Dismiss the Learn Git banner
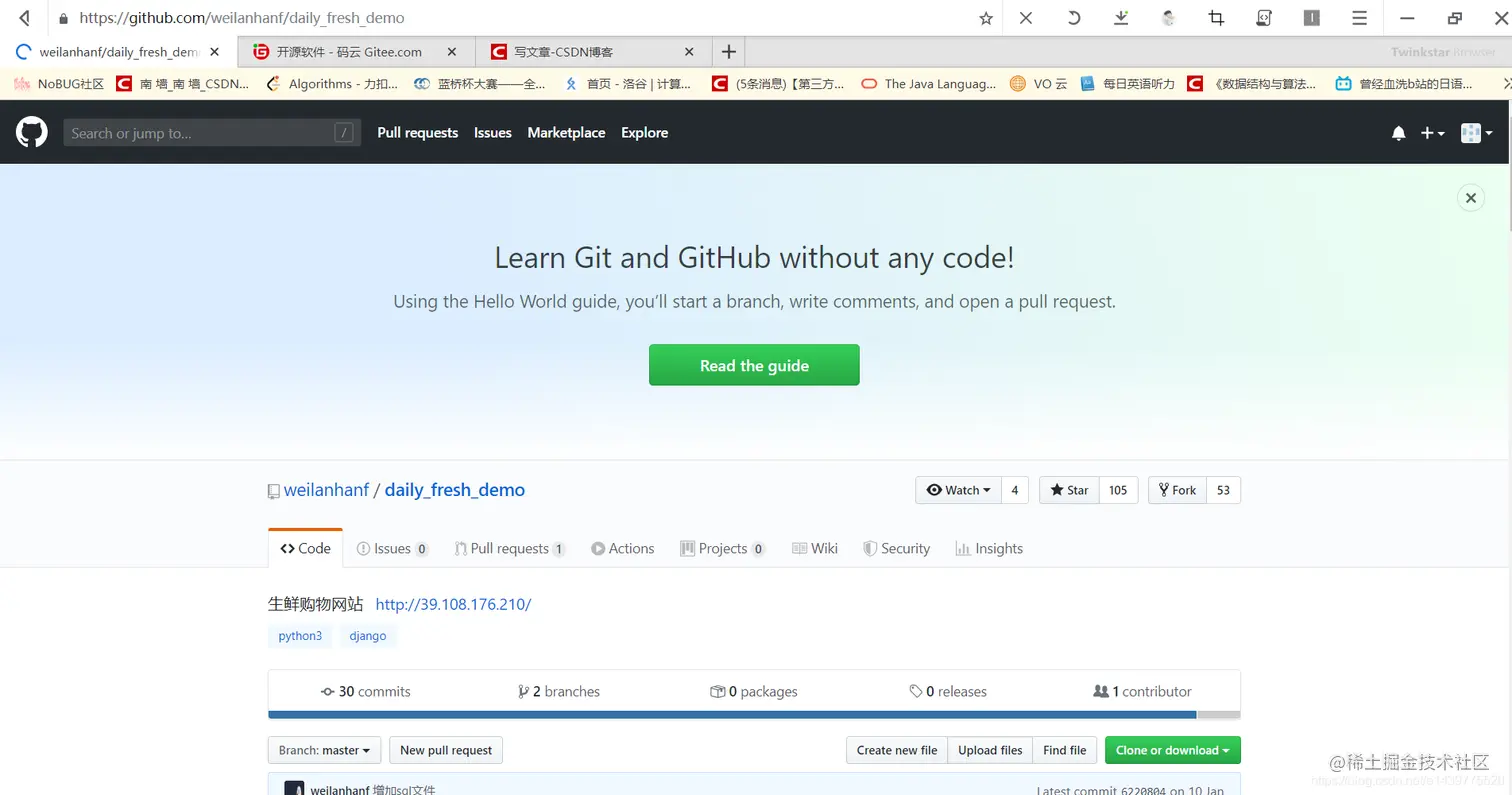The image size is (1512, 795). pos(1470,198)
